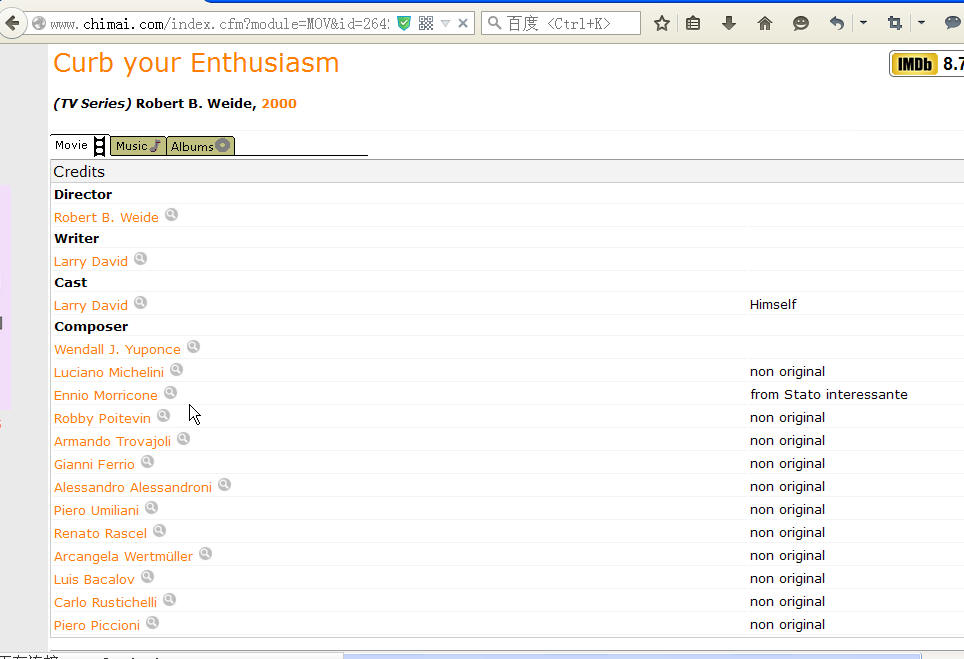Open the Wendall J. Yuponce composer link

pyautogui.click(x=117, y=350)
